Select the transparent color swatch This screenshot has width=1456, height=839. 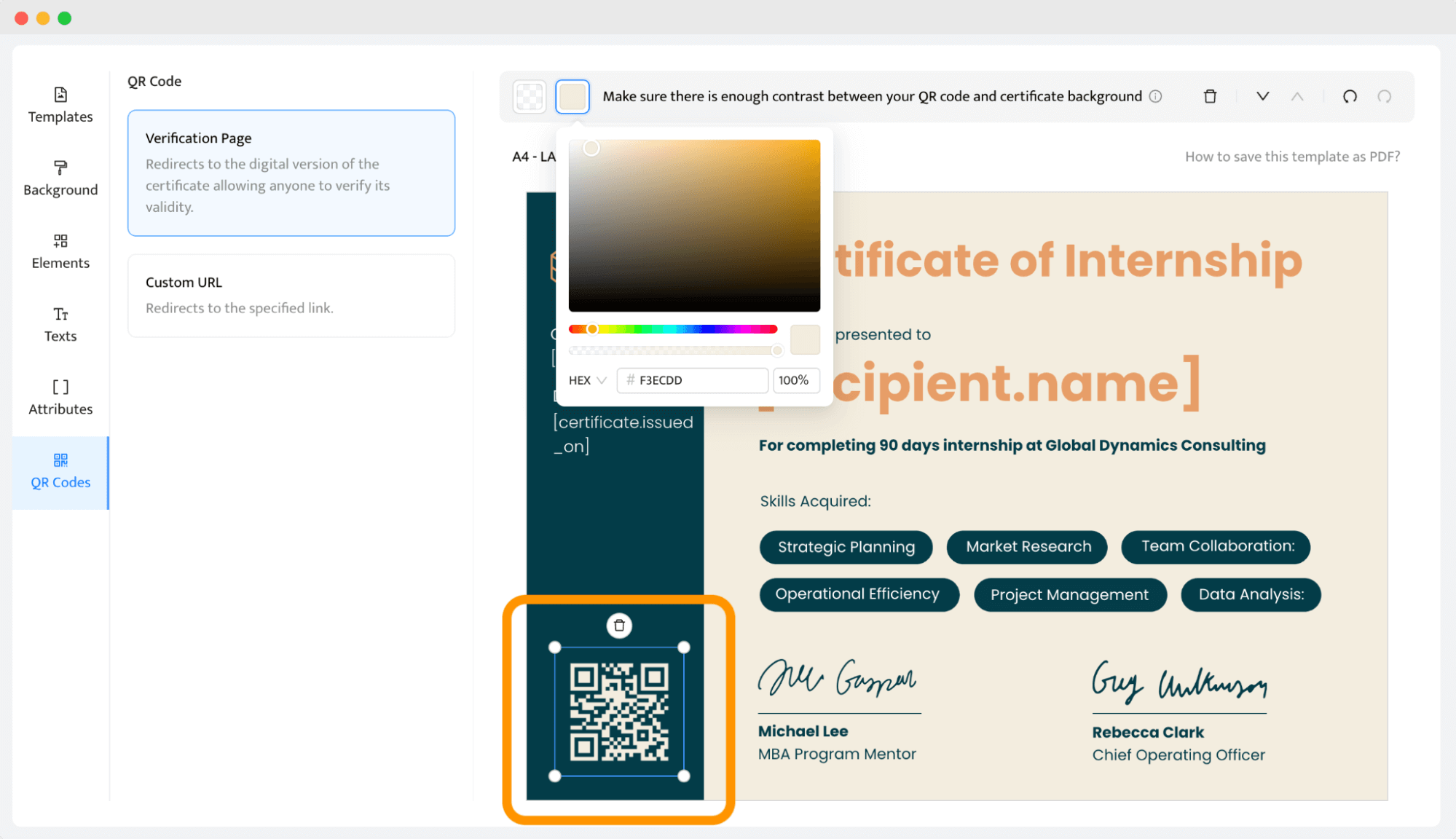(530, 97)
